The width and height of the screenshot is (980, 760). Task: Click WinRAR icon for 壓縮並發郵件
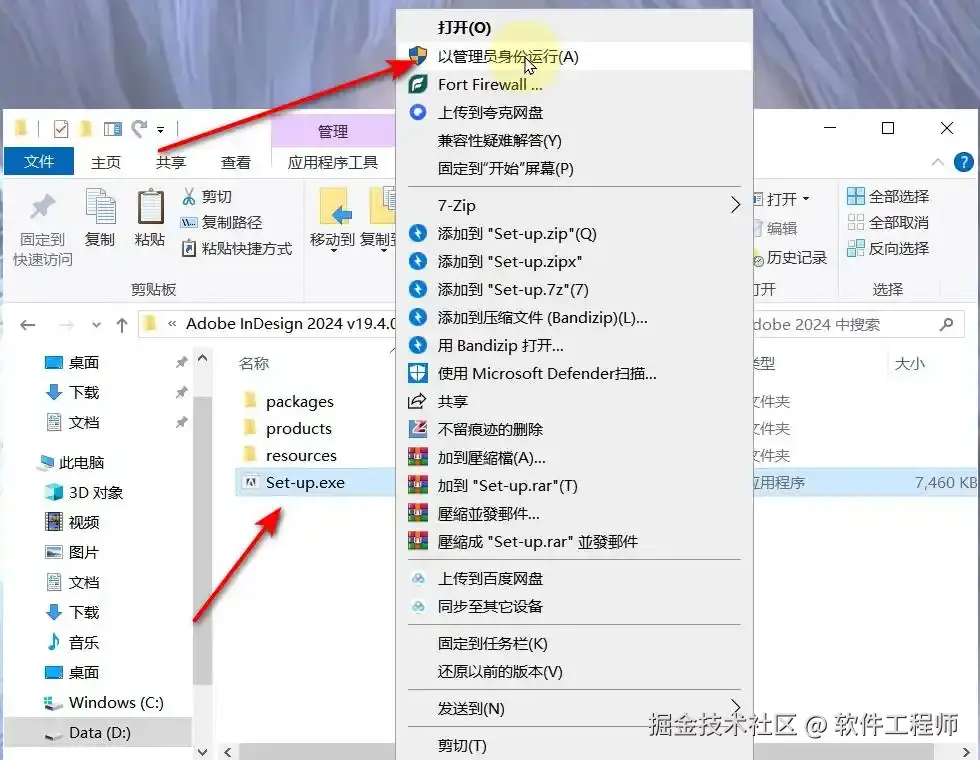click(418, 513)
